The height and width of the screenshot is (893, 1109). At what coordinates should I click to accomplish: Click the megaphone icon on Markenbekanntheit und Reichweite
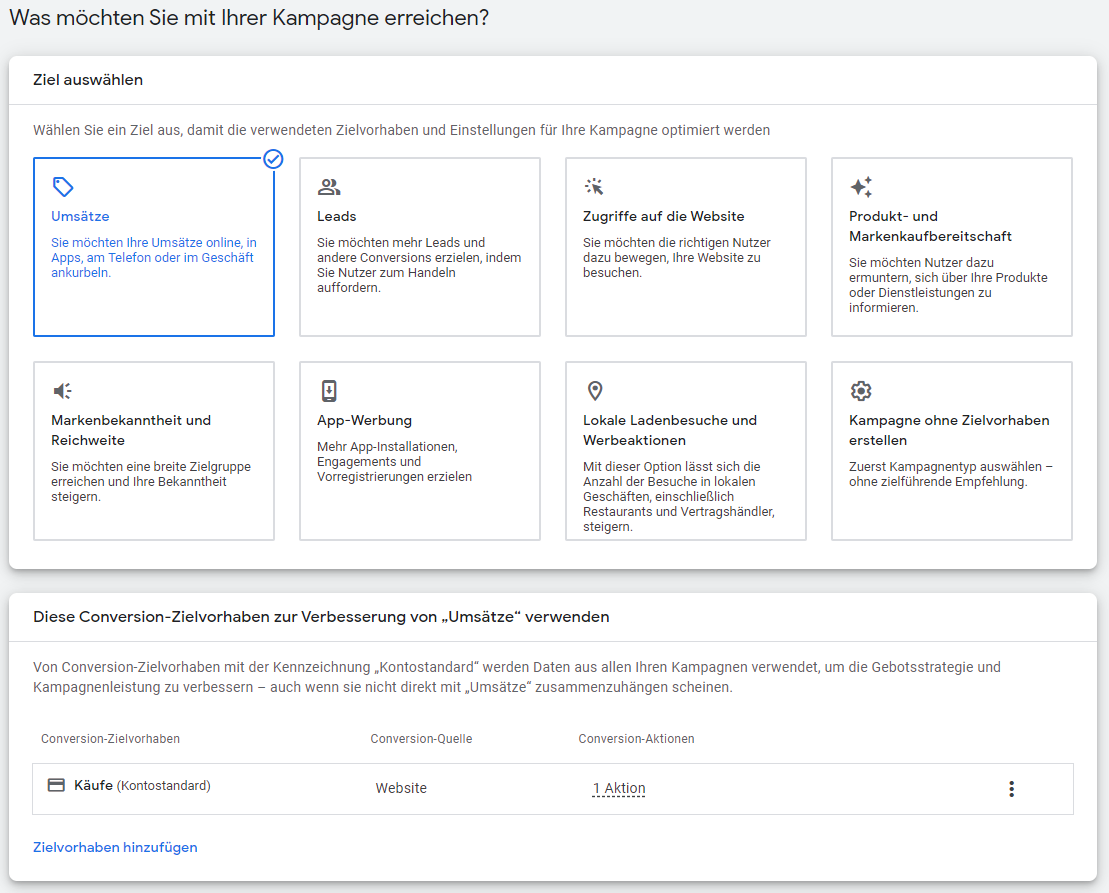click(x=64, y=391)
